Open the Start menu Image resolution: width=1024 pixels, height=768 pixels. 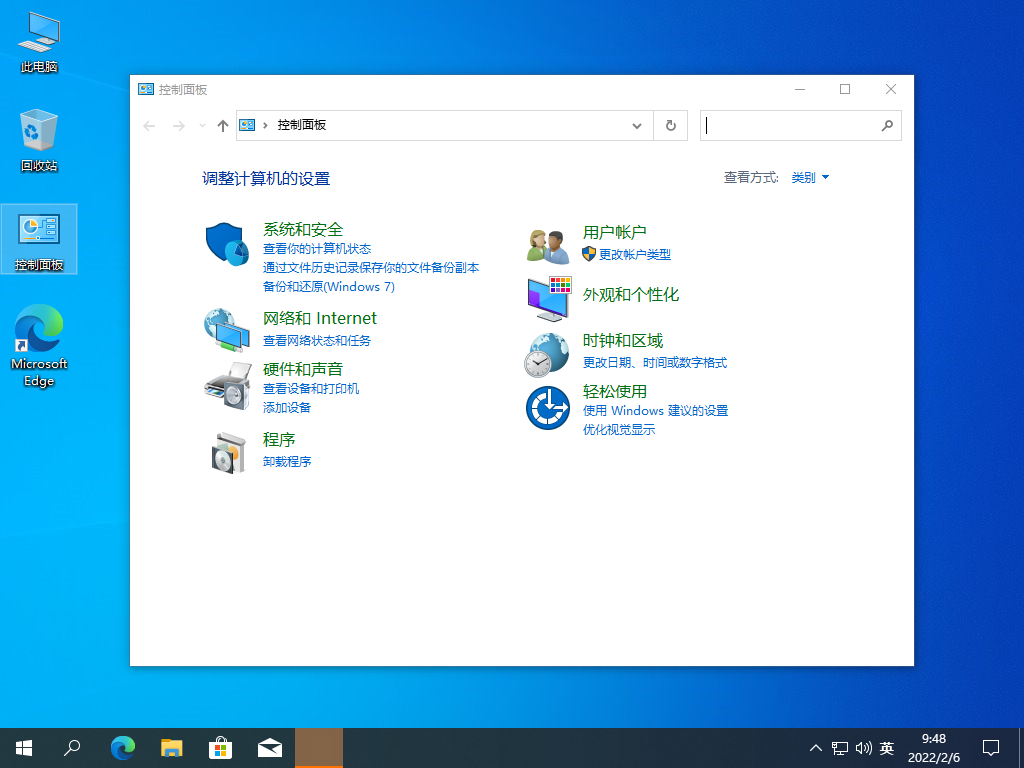pyautogui.click(x=23, y=747)
